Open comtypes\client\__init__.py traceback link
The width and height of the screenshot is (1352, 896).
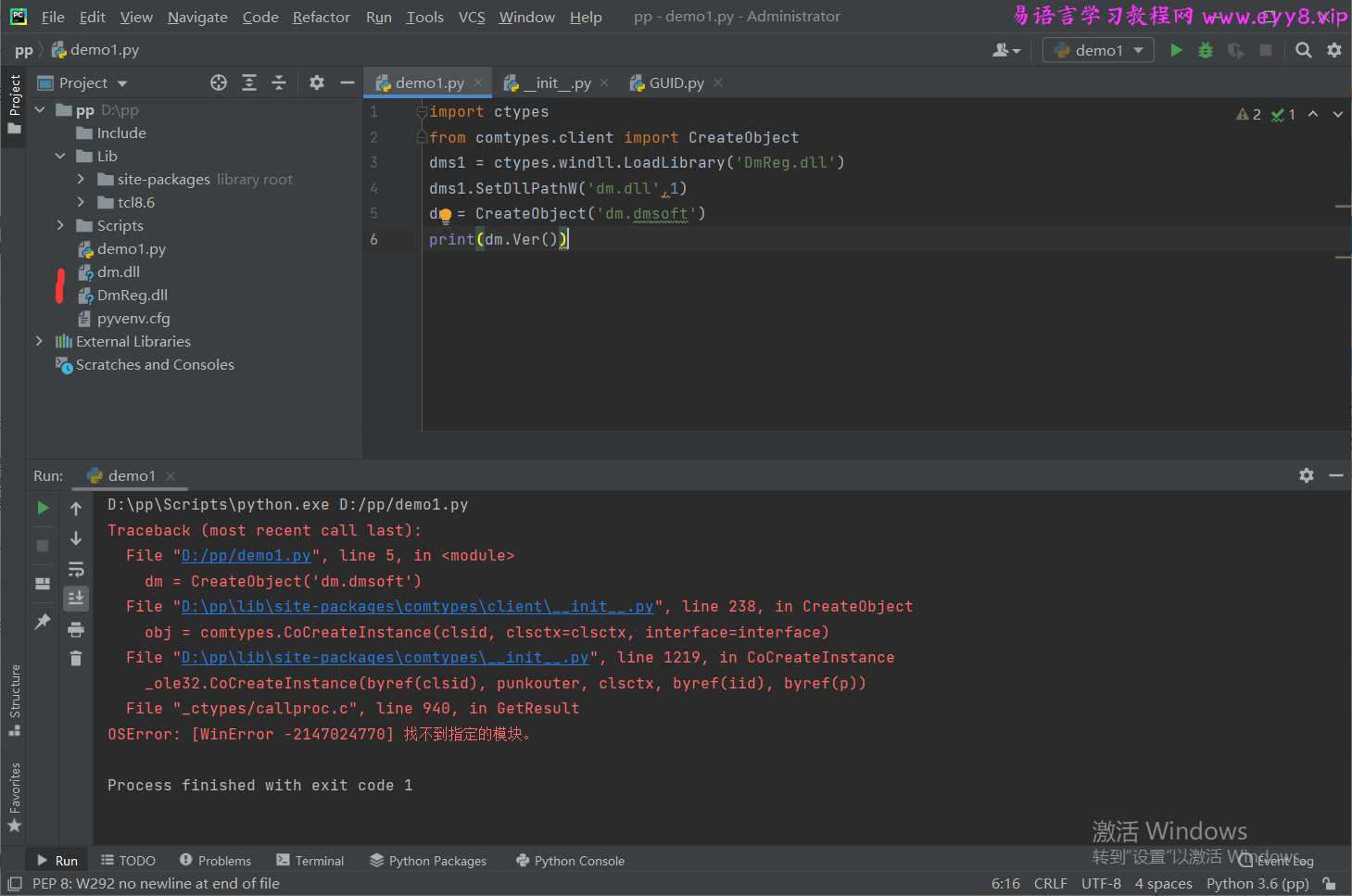coord(417,607)
